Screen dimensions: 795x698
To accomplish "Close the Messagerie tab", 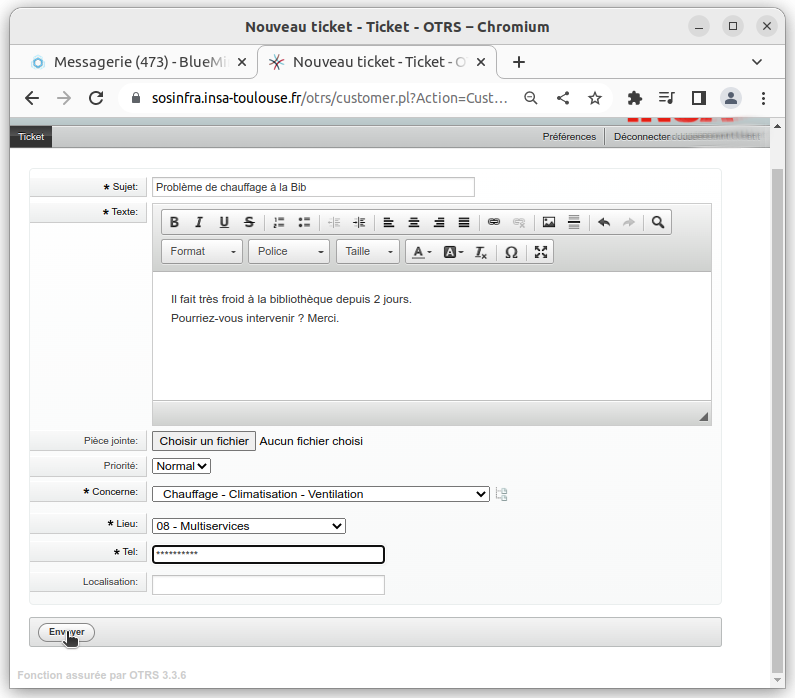I will point(242,62).
